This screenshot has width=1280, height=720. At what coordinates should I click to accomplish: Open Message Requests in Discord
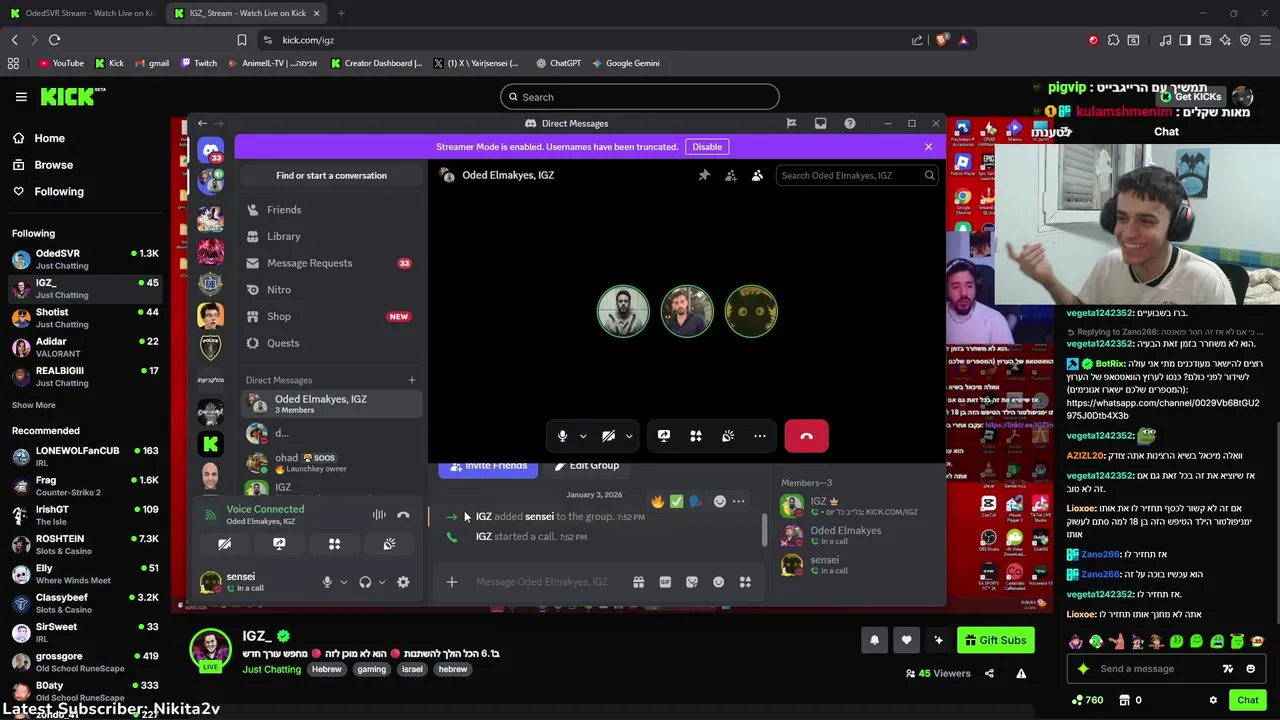(331, 263)
